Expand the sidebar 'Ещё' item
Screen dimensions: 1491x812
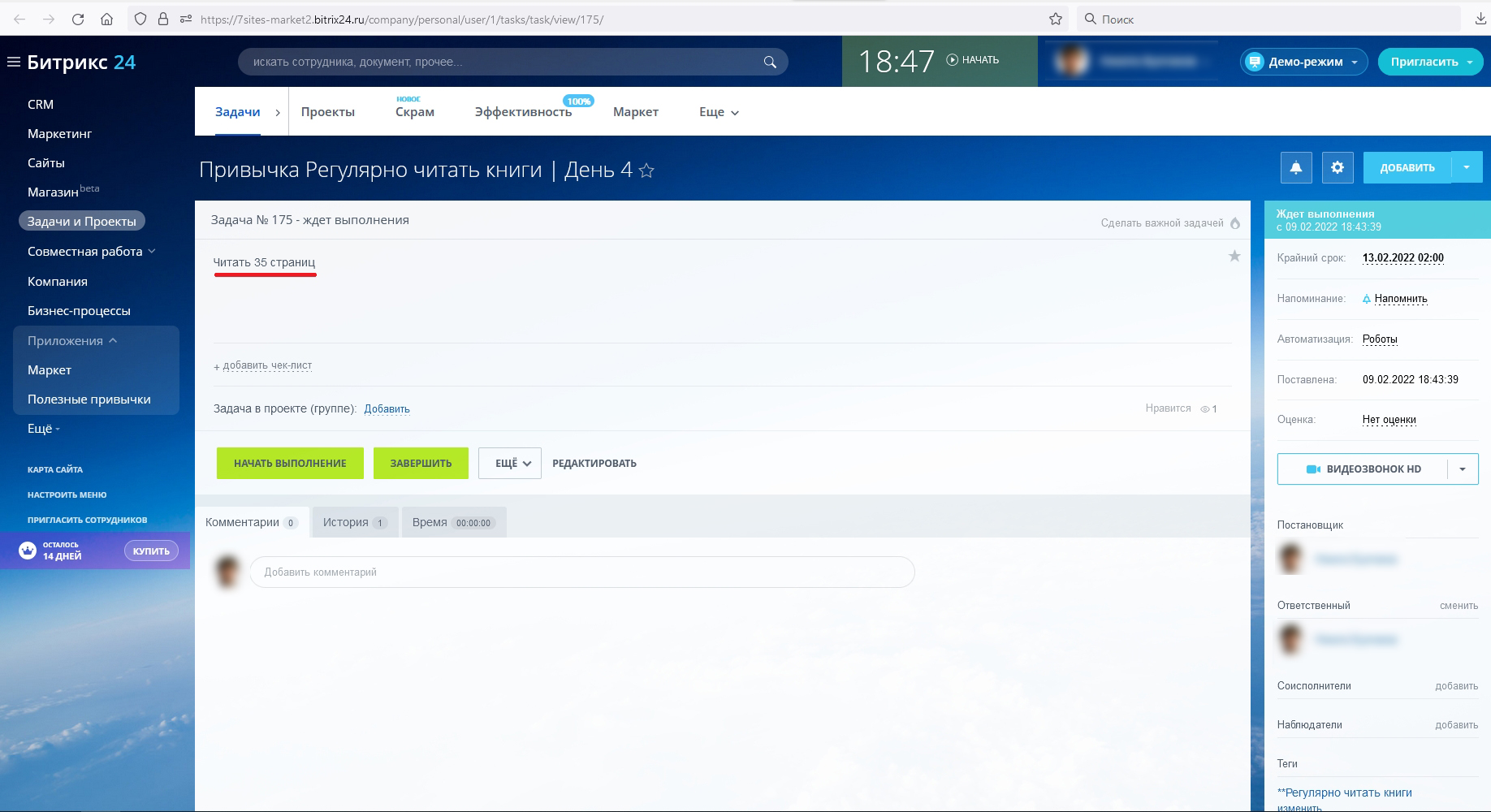coord(44,429)
